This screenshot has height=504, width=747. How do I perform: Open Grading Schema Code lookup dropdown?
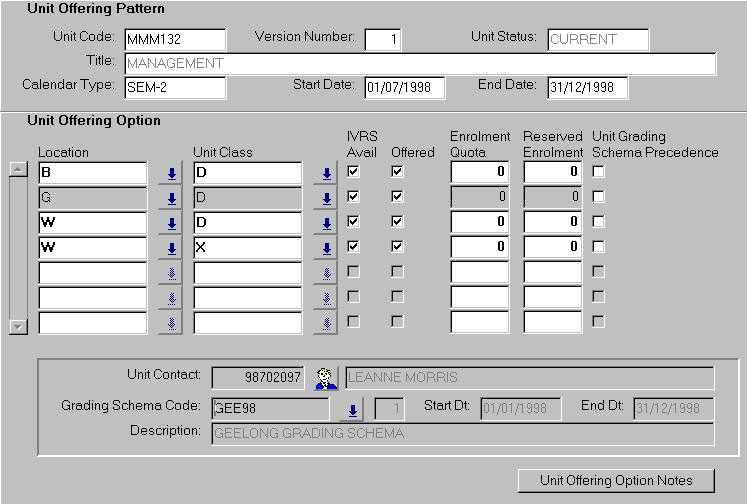tap(352, 410)
